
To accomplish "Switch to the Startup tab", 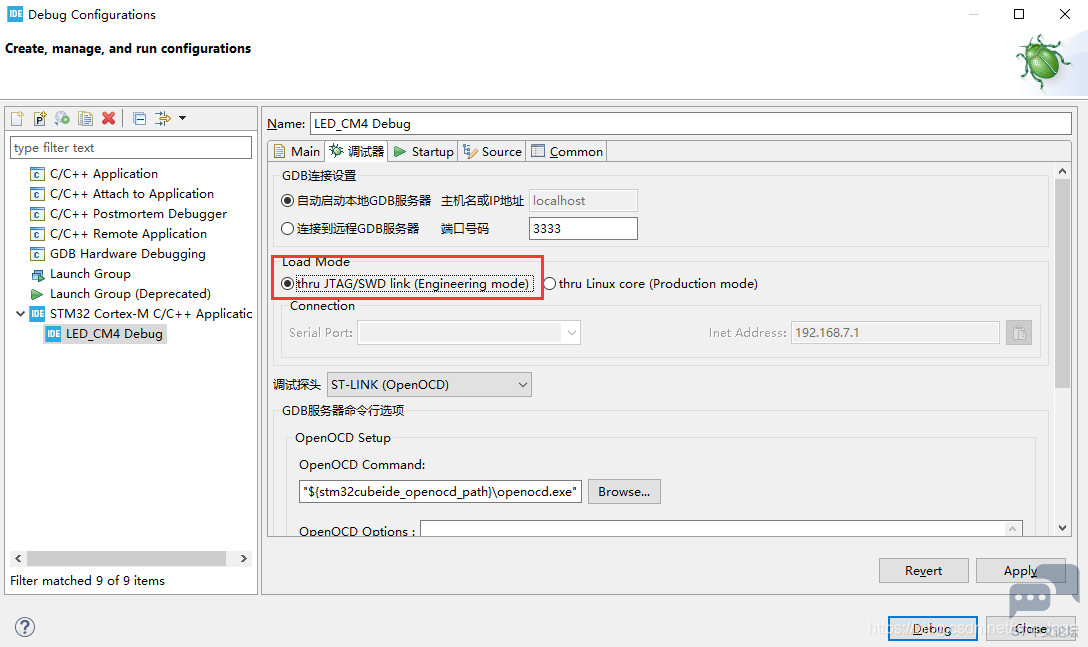I will [x=423, y=151].
